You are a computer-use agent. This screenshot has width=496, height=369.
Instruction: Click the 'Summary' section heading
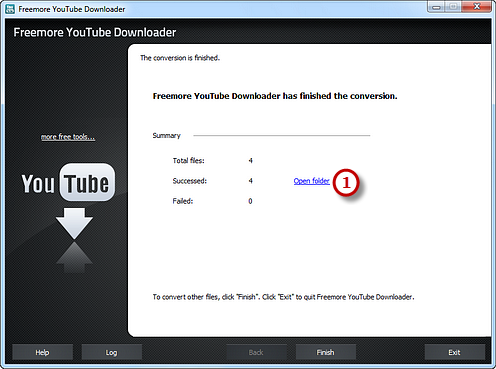tap(166, 136)
